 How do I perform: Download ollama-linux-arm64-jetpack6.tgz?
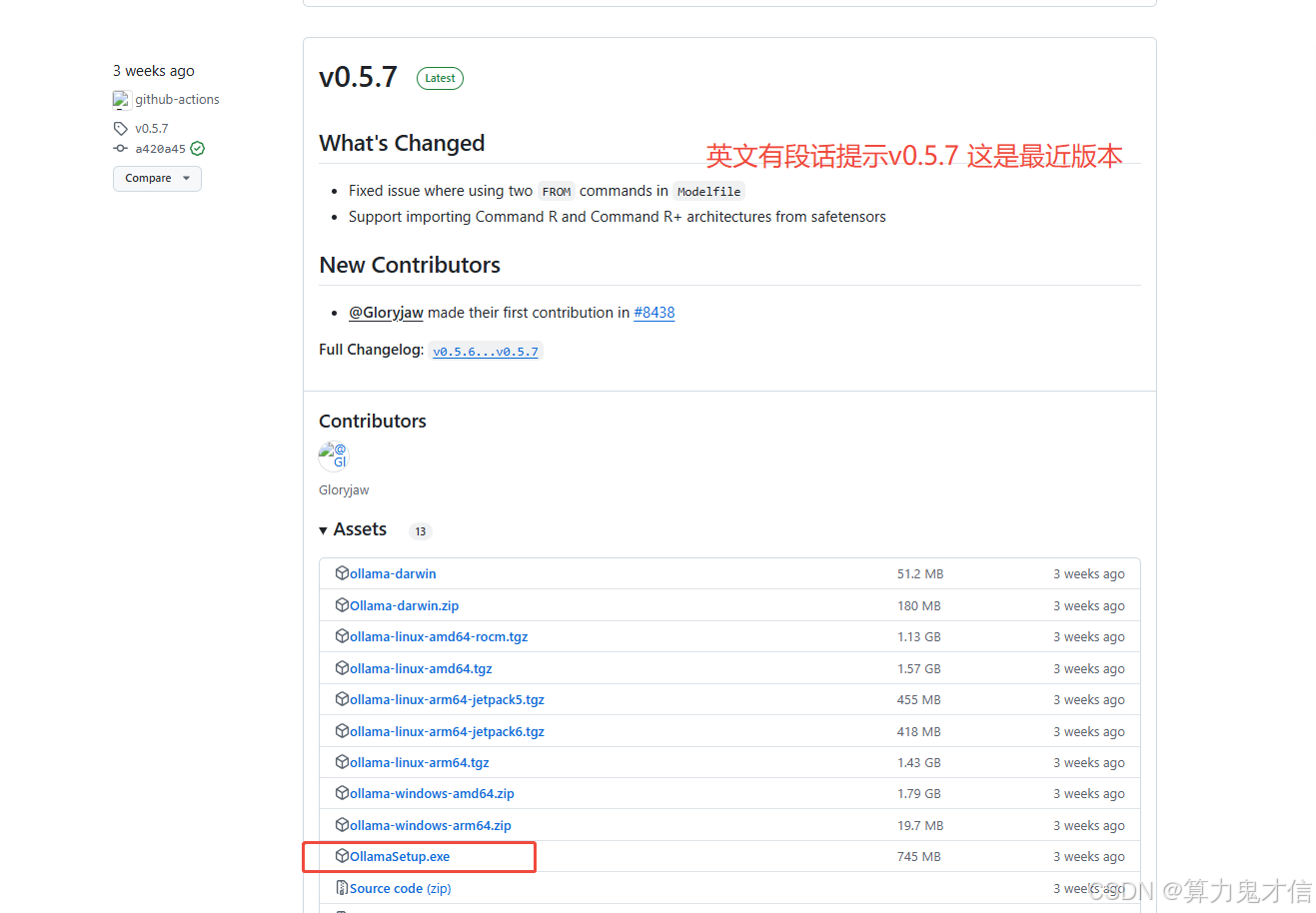[x=447, y=731]
